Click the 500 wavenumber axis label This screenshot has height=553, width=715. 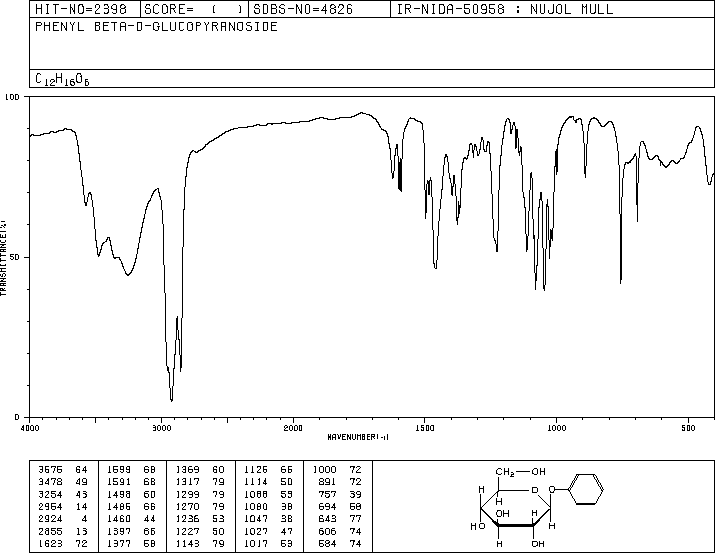pos(688,428)
